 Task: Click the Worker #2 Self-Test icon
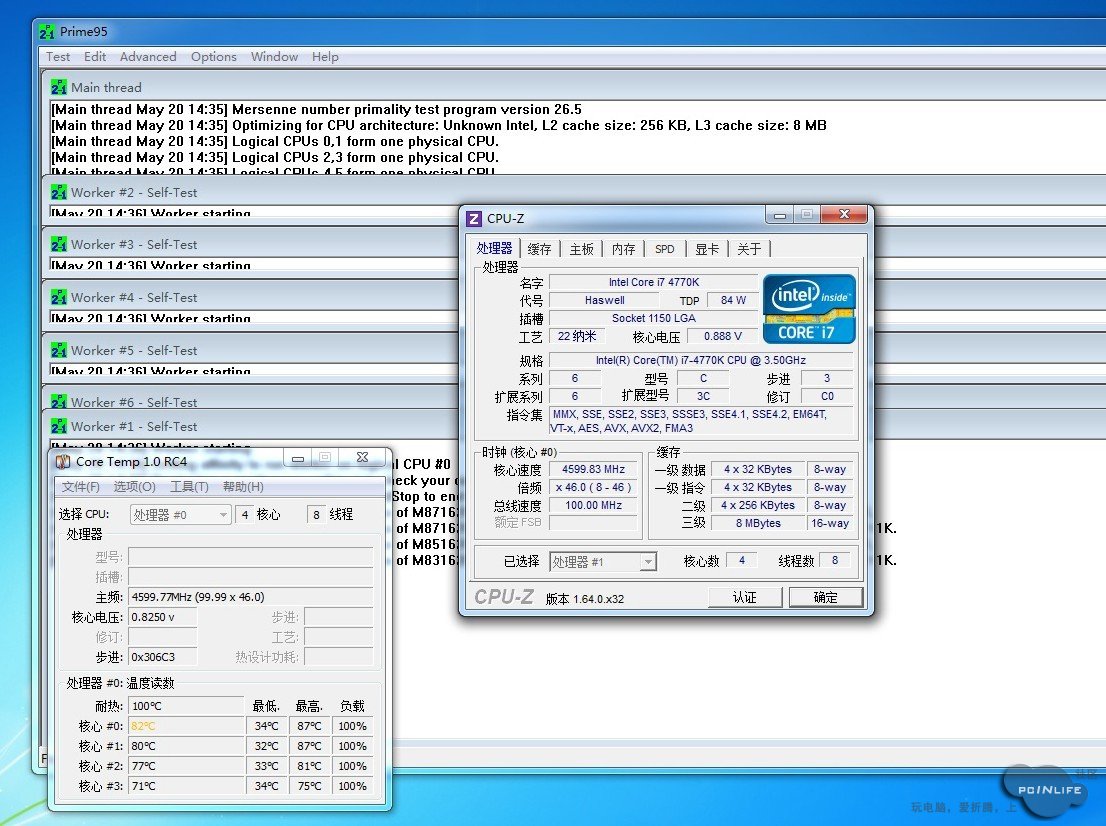pos(59,193)
